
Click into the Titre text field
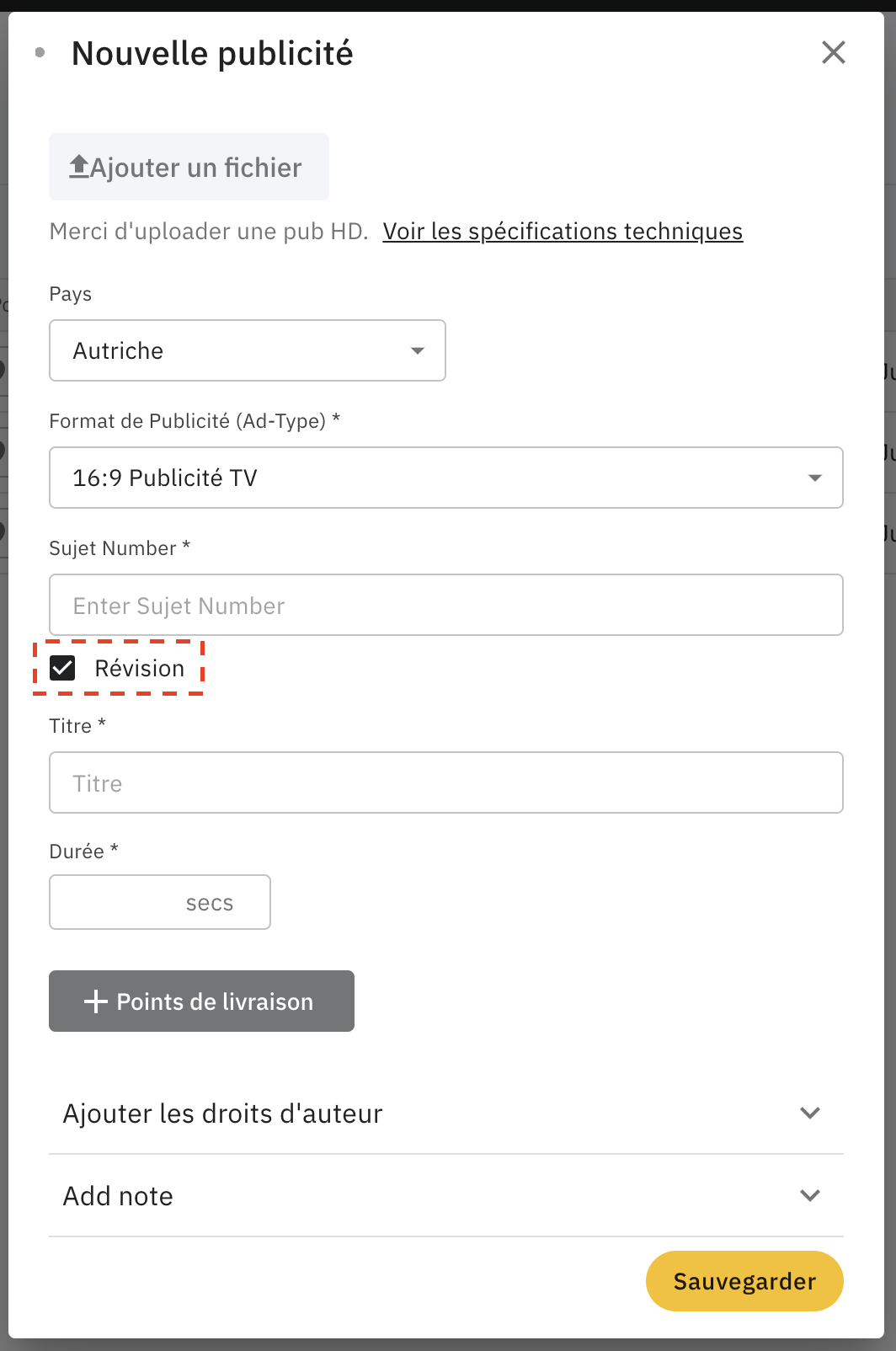[446, 782]
